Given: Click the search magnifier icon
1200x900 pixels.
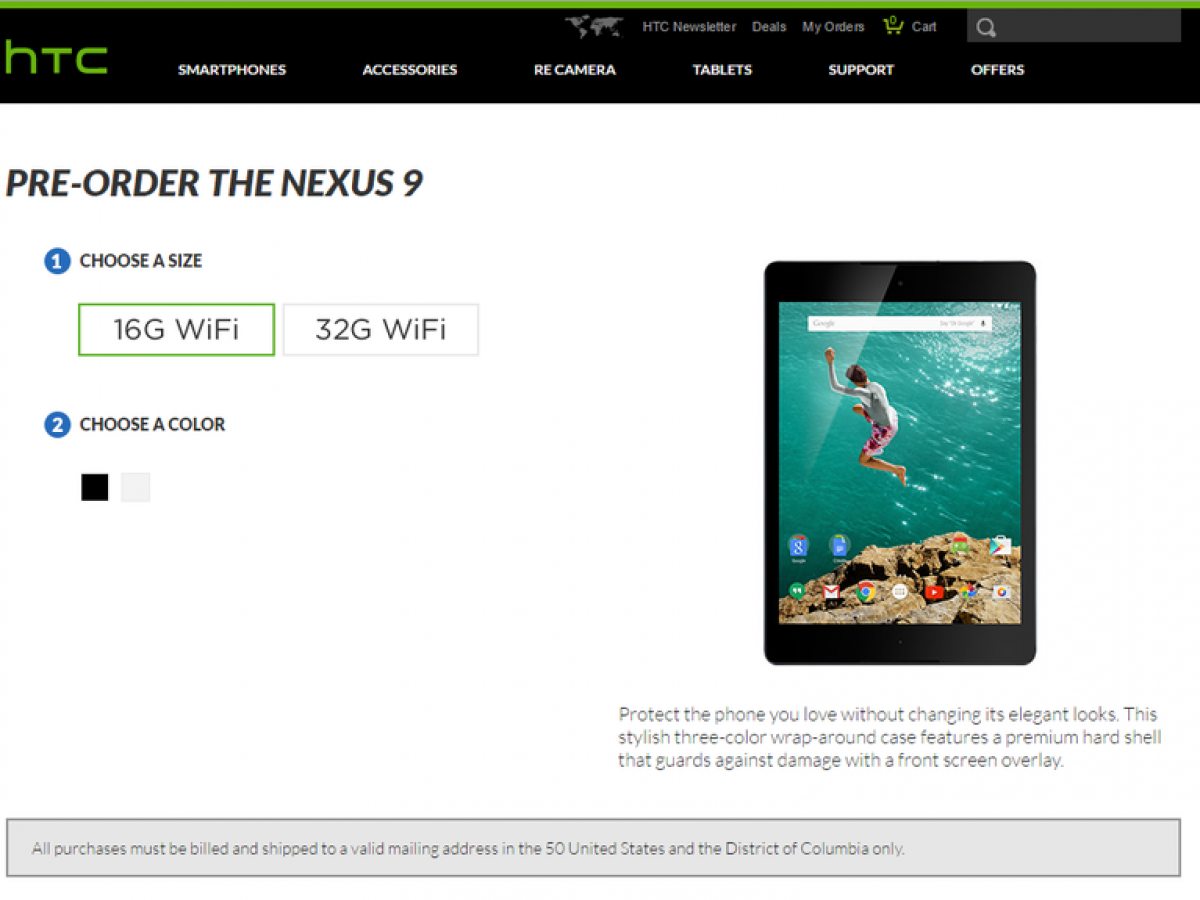Looking at the screenshot, I should (986, 28).
